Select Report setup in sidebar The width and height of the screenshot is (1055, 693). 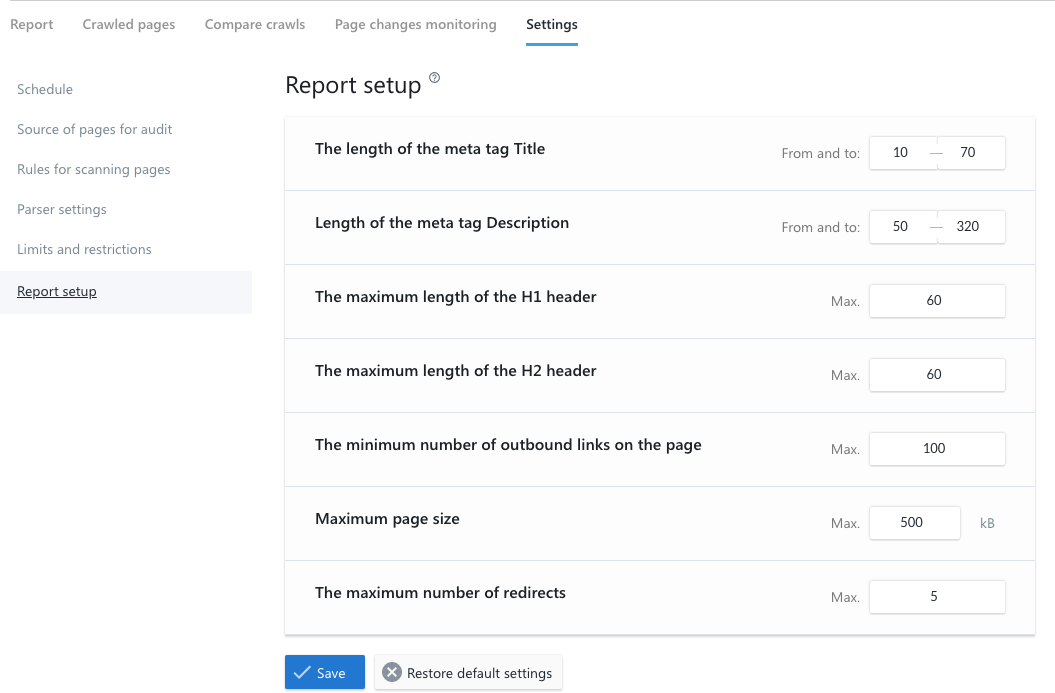[x=57, y=292]
